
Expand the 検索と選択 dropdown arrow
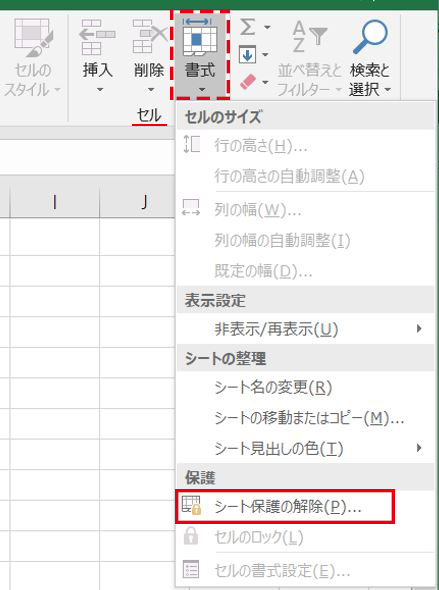coord(387,90)
